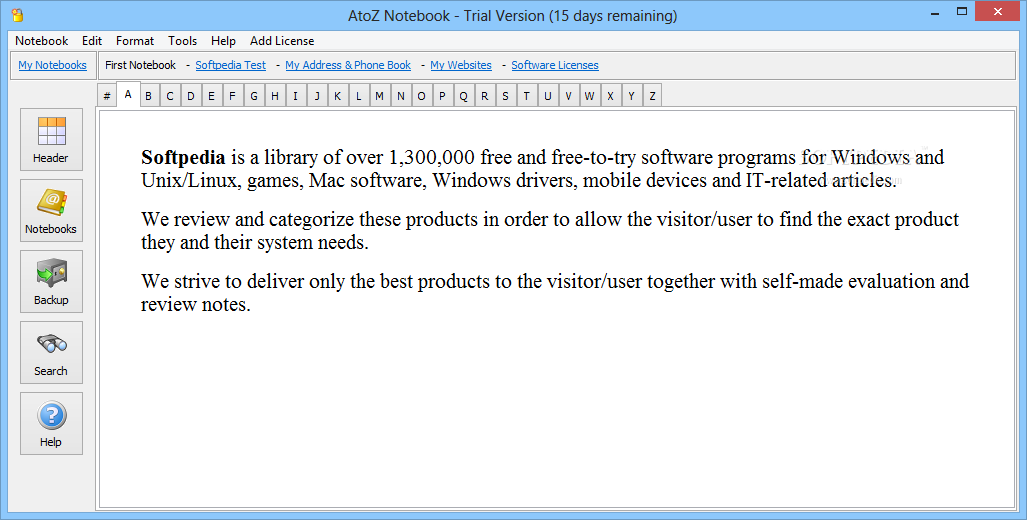Image resolution: width=1027 pixels, height=520 pixels.
Task: Switch to the Y tab
Action: pyautogui.click(x=631, y=96)
